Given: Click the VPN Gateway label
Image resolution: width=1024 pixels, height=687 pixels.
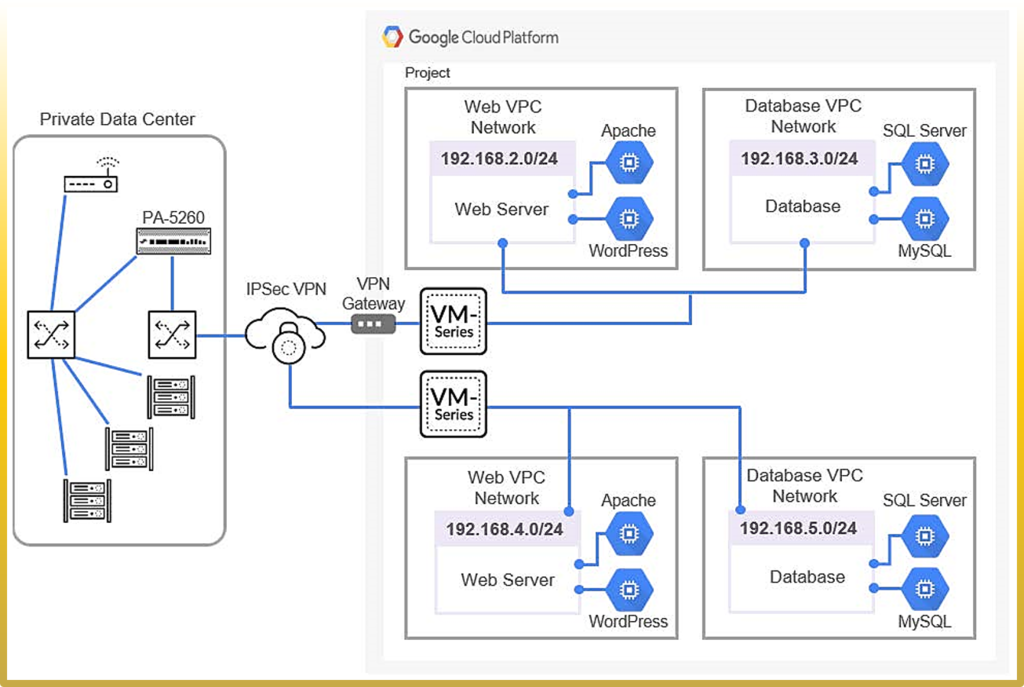Looking at the screenshot, I should click(374, 293).
